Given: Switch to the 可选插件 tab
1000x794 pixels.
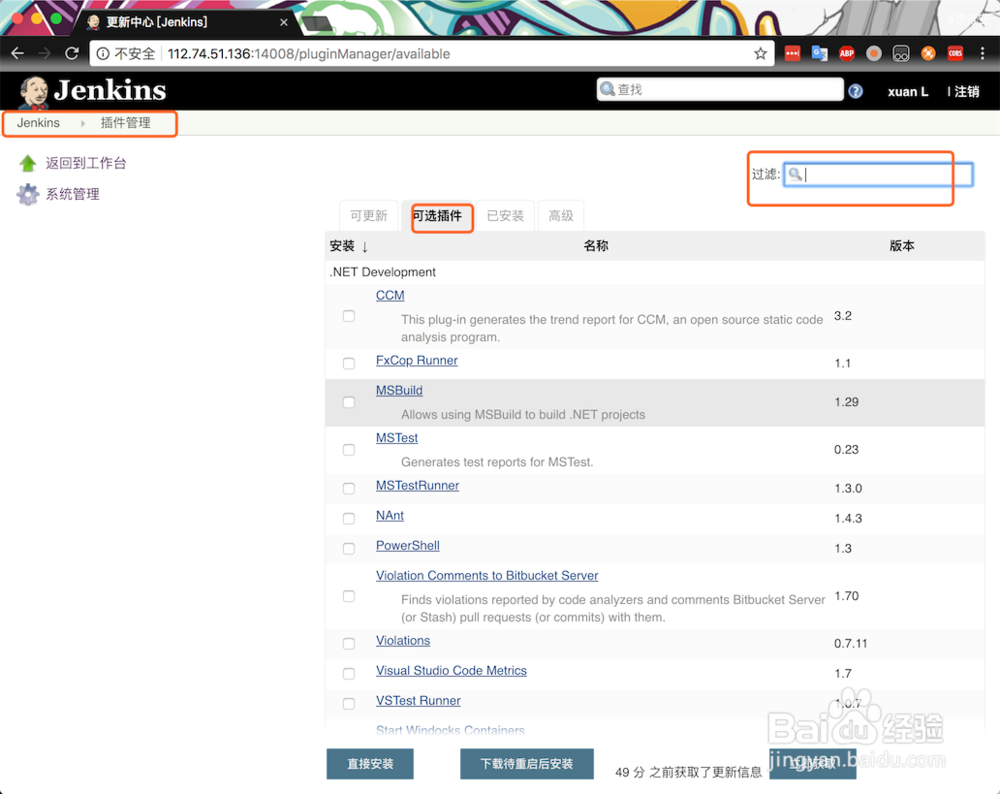Looking at the screenshot, I should coord(437,216).
